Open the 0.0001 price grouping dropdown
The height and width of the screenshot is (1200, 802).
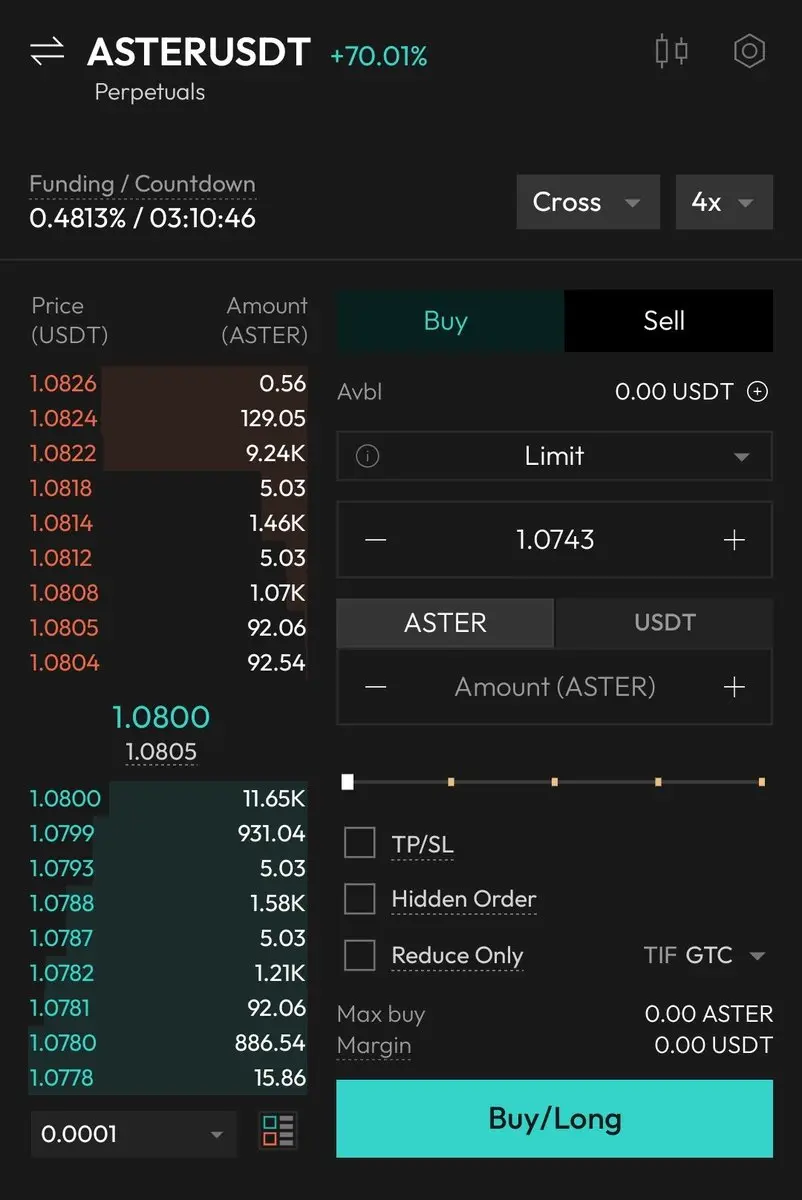[133, 1134]
